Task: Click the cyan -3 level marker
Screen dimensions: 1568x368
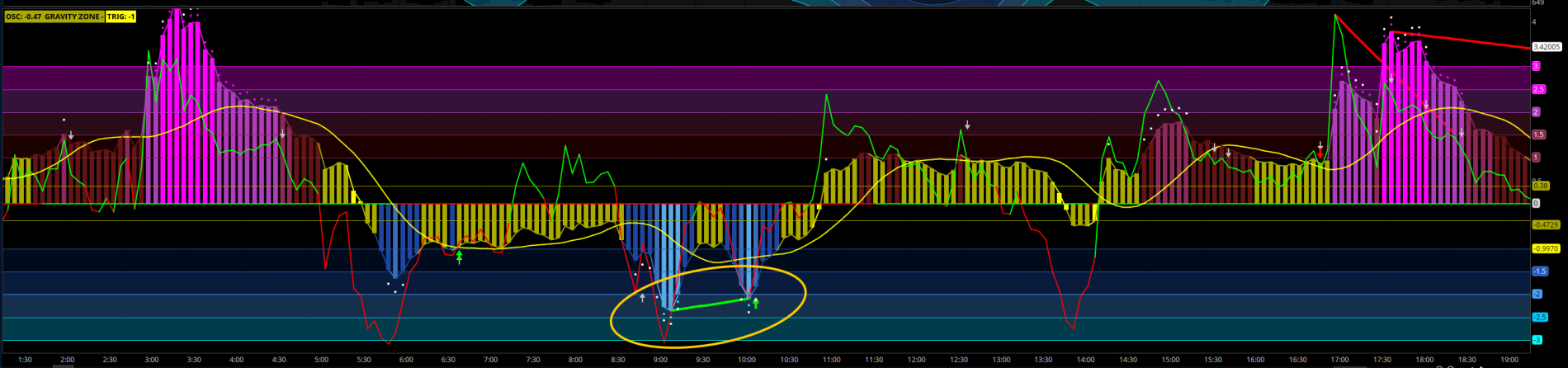Action: pos(1537,340)
